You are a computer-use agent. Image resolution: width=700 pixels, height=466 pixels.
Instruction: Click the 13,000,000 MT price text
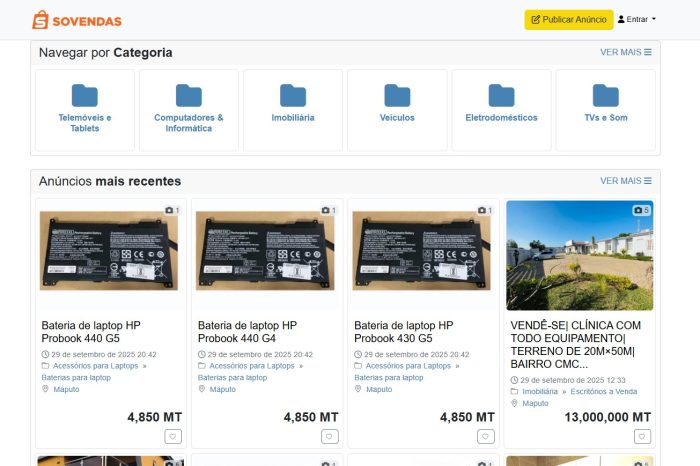(608, 417)
